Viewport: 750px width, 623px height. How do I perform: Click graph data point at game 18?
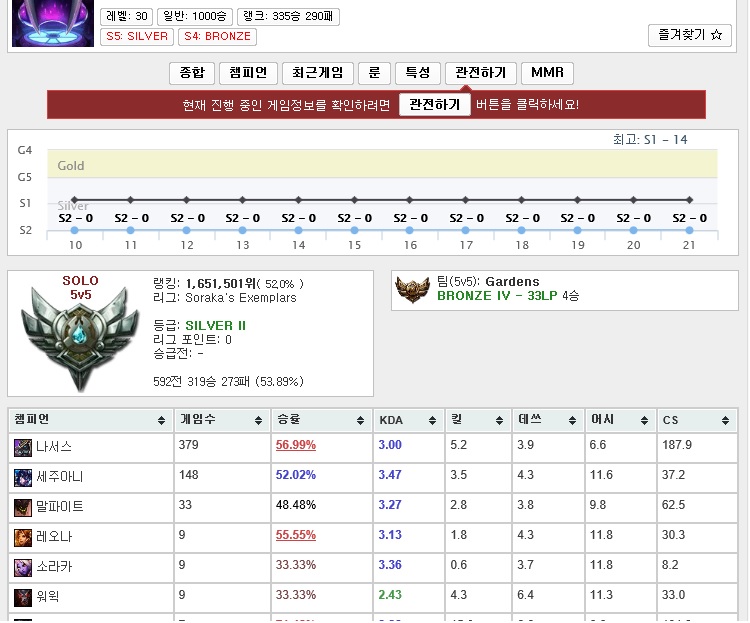521,230
